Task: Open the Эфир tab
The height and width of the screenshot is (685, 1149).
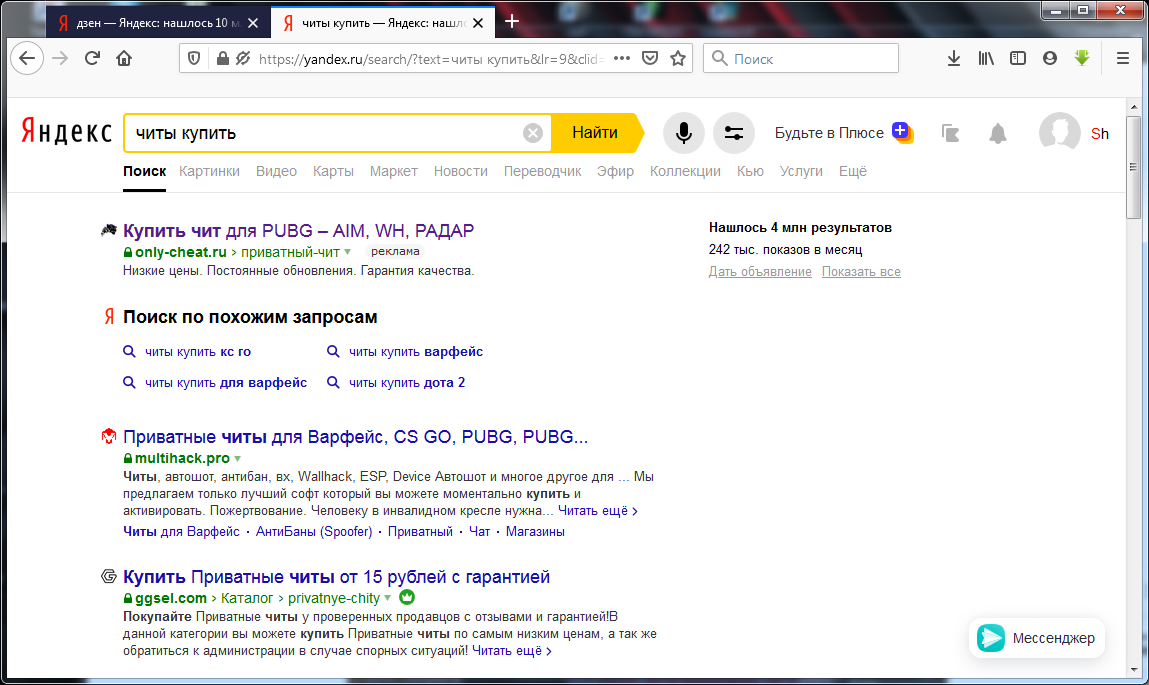Action: 615,171
